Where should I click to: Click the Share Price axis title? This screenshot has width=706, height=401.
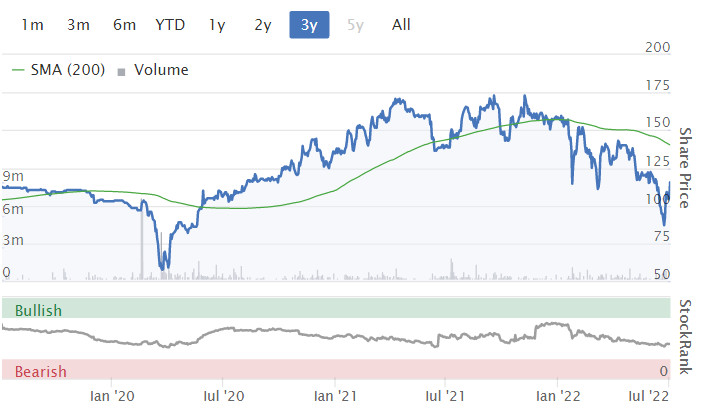click(686, 168)
